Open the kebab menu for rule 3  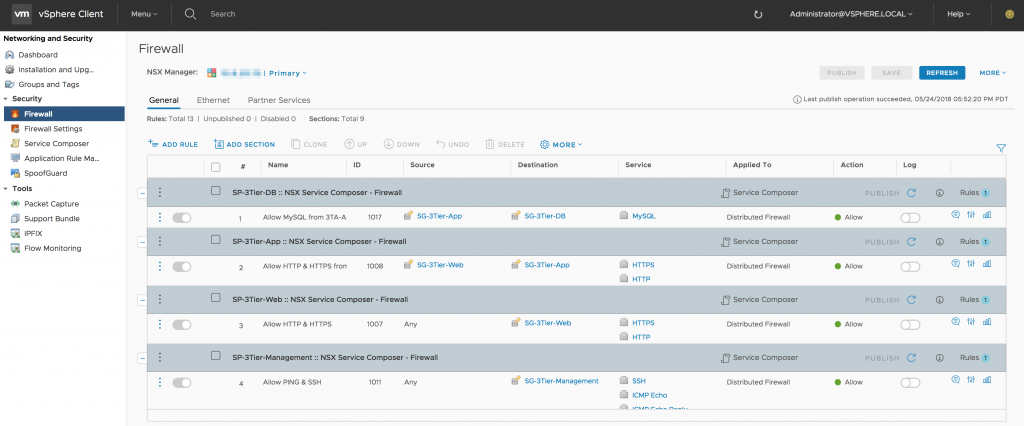159,324
